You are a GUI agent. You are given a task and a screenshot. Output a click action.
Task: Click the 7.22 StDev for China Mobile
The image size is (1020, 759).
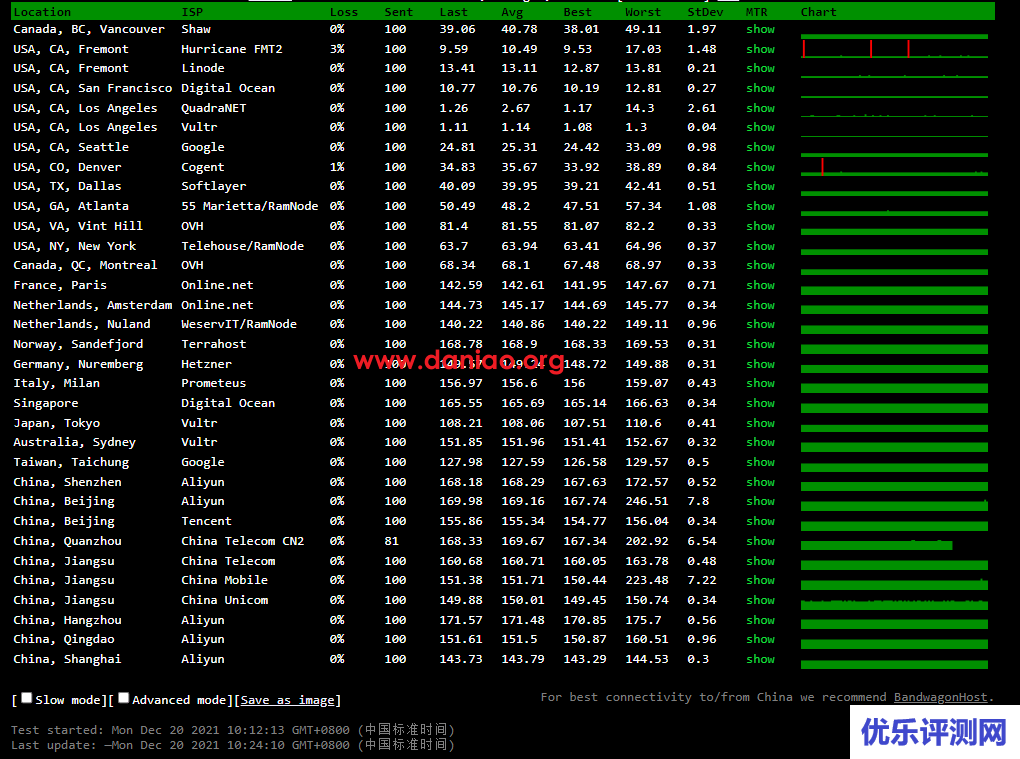pyautogui.click(x=702, y=580)
